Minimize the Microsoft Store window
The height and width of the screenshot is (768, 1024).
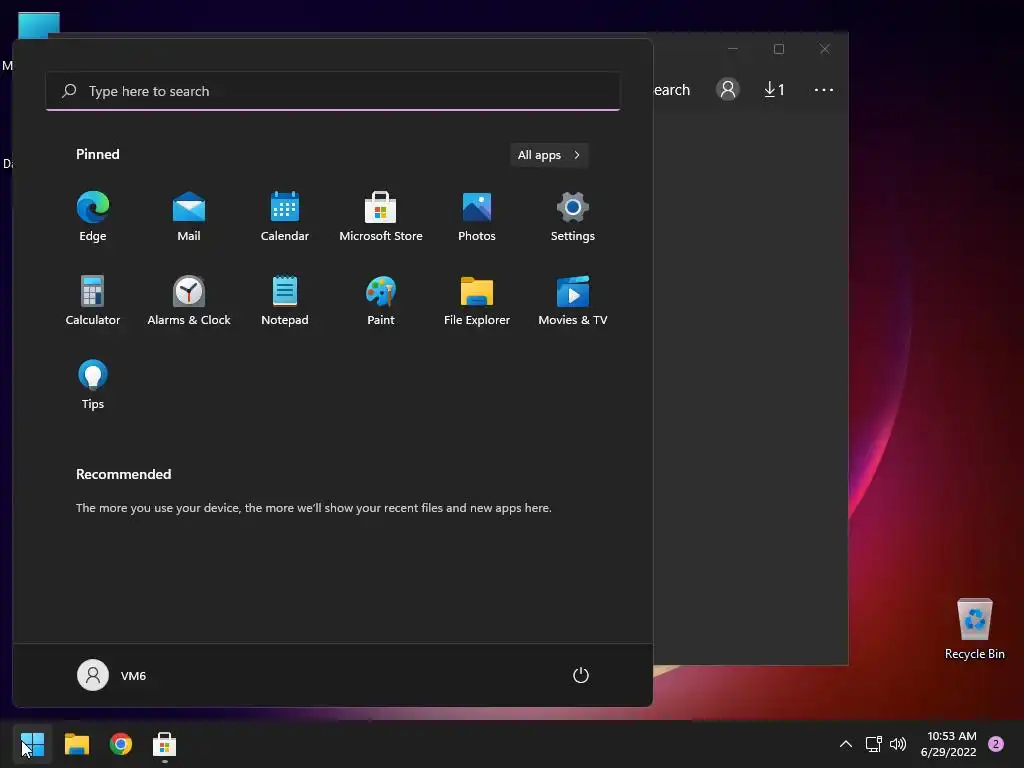[733, 49]
